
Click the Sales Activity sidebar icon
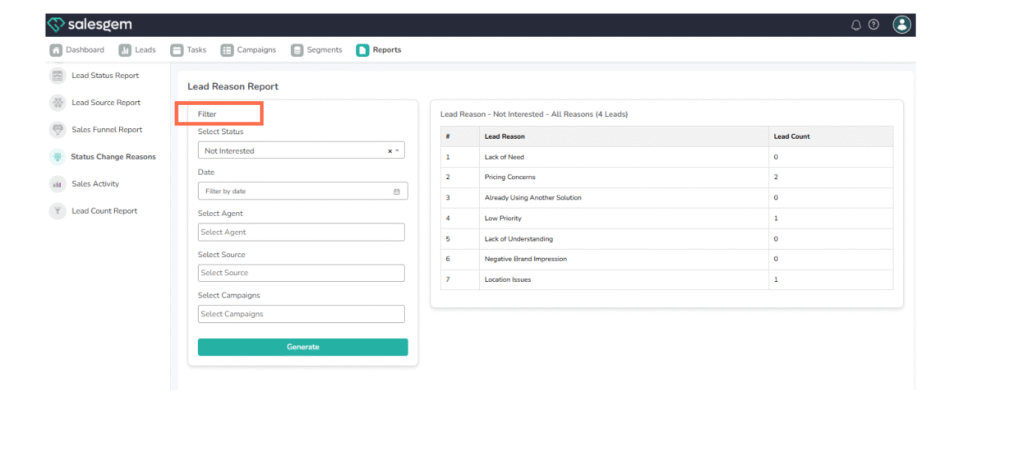[x=57, y=184]
